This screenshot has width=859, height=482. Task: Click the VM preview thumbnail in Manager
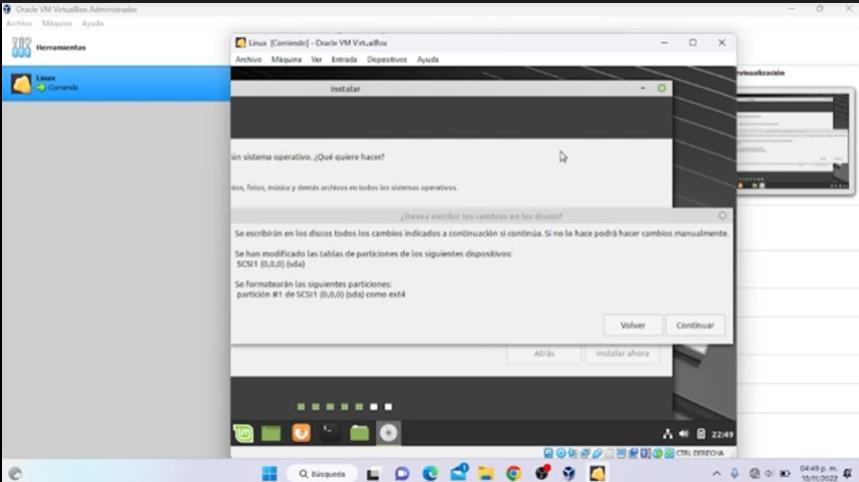(793, 141)
